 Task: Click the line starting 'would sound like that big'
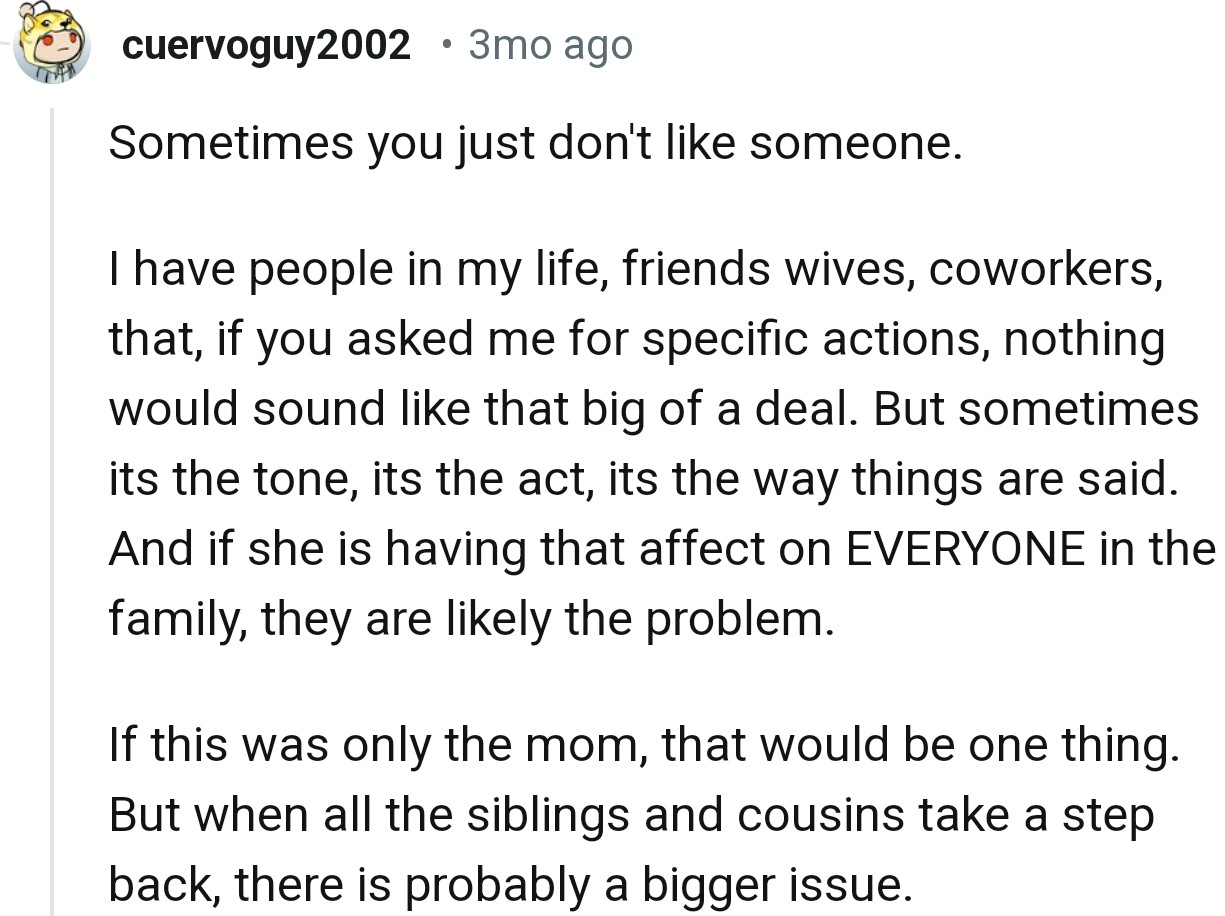point(652,409)
